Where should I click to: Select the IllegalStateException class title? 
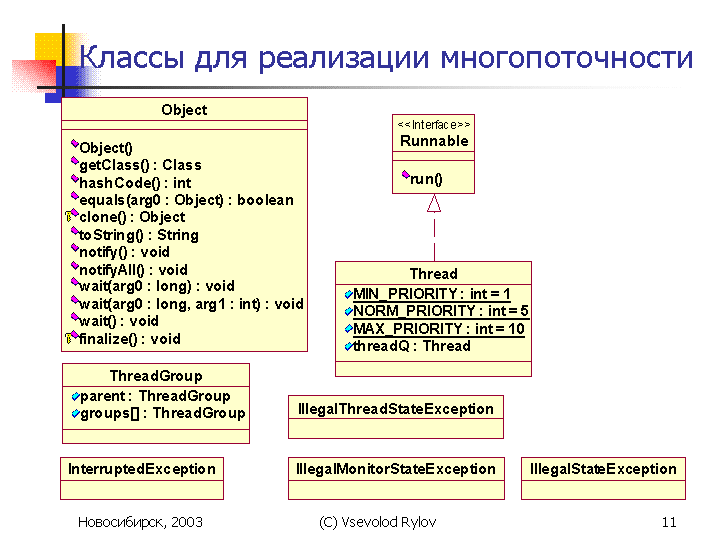pyautogui.click(x=603, y=469)
